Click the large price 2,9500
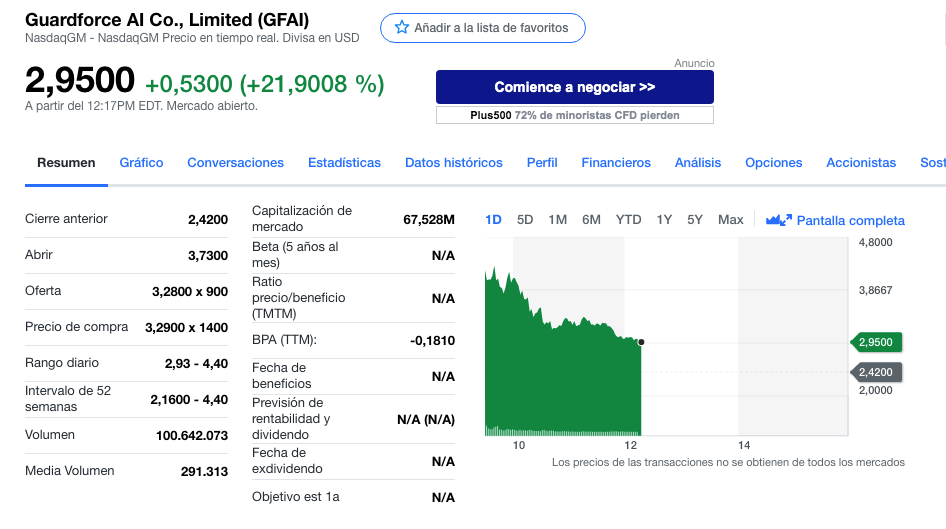This screenshot has height=529, width=946. tap(80, 80)
